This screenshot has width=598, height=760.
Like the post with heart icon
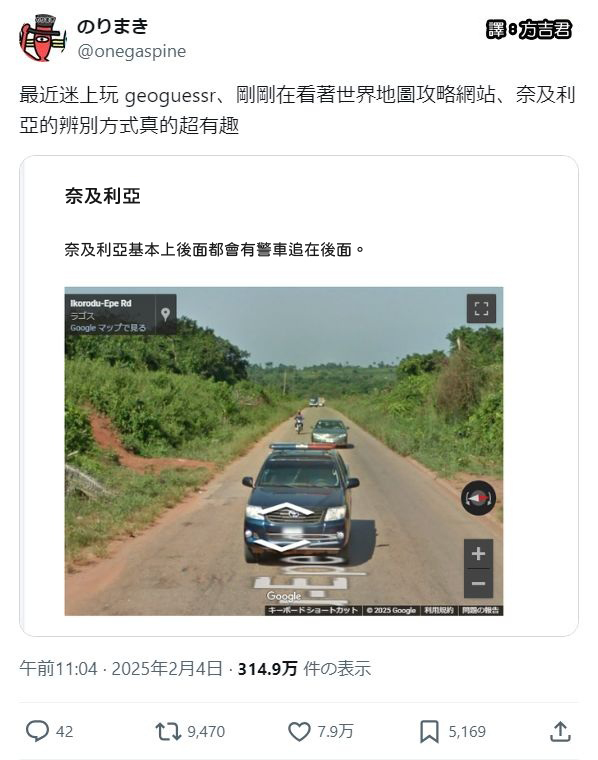[299, 731]
